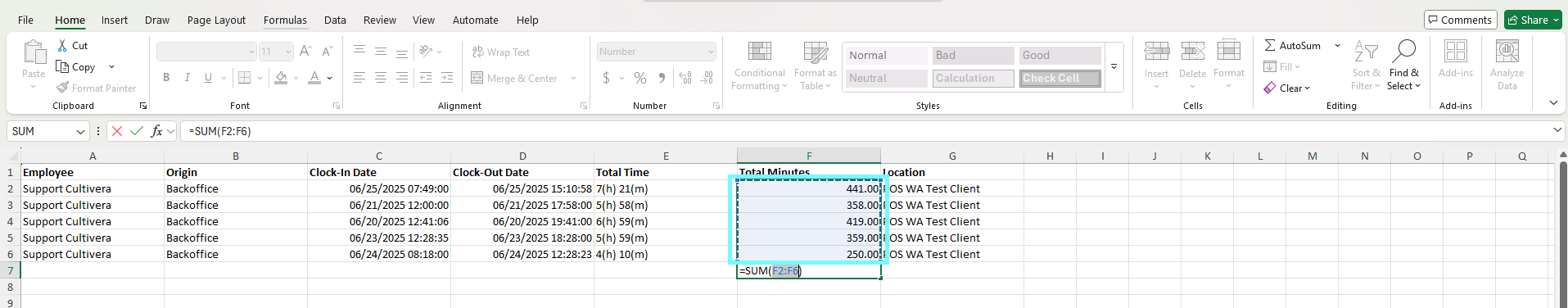Open Merge & Center dropdown arrow
The width and height of the screenshot is (1568, 308).
coord(573,78)
